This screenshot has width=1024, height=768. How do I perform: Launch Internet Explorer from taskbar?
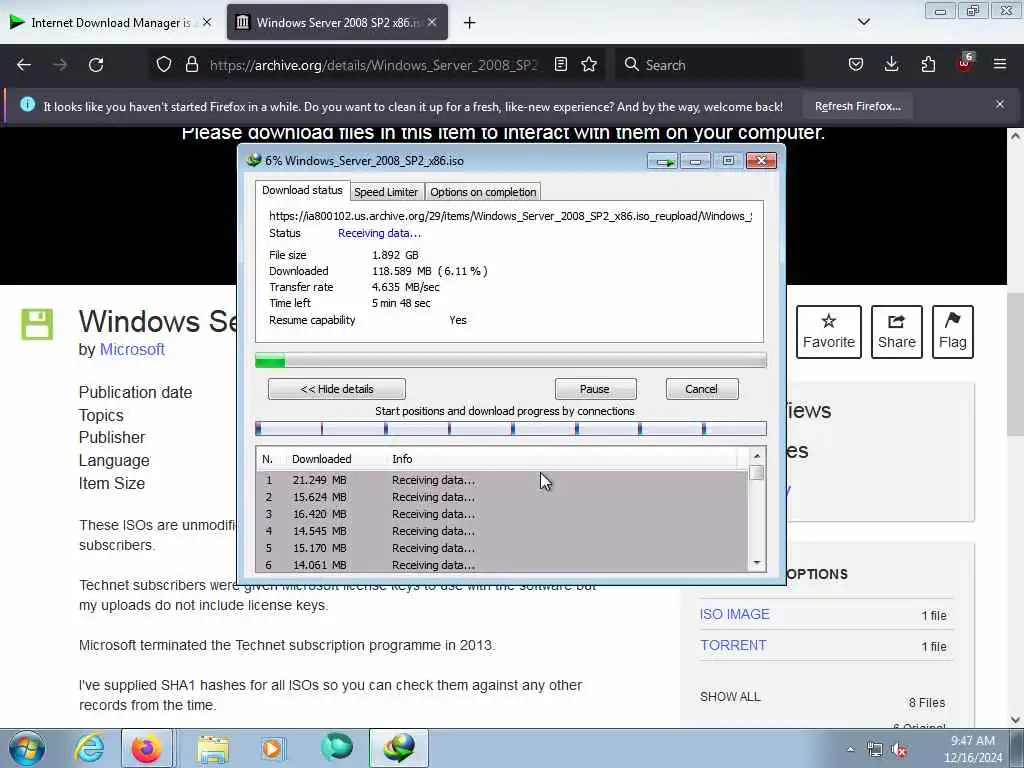pyautogui.click(x=89, y=748)
